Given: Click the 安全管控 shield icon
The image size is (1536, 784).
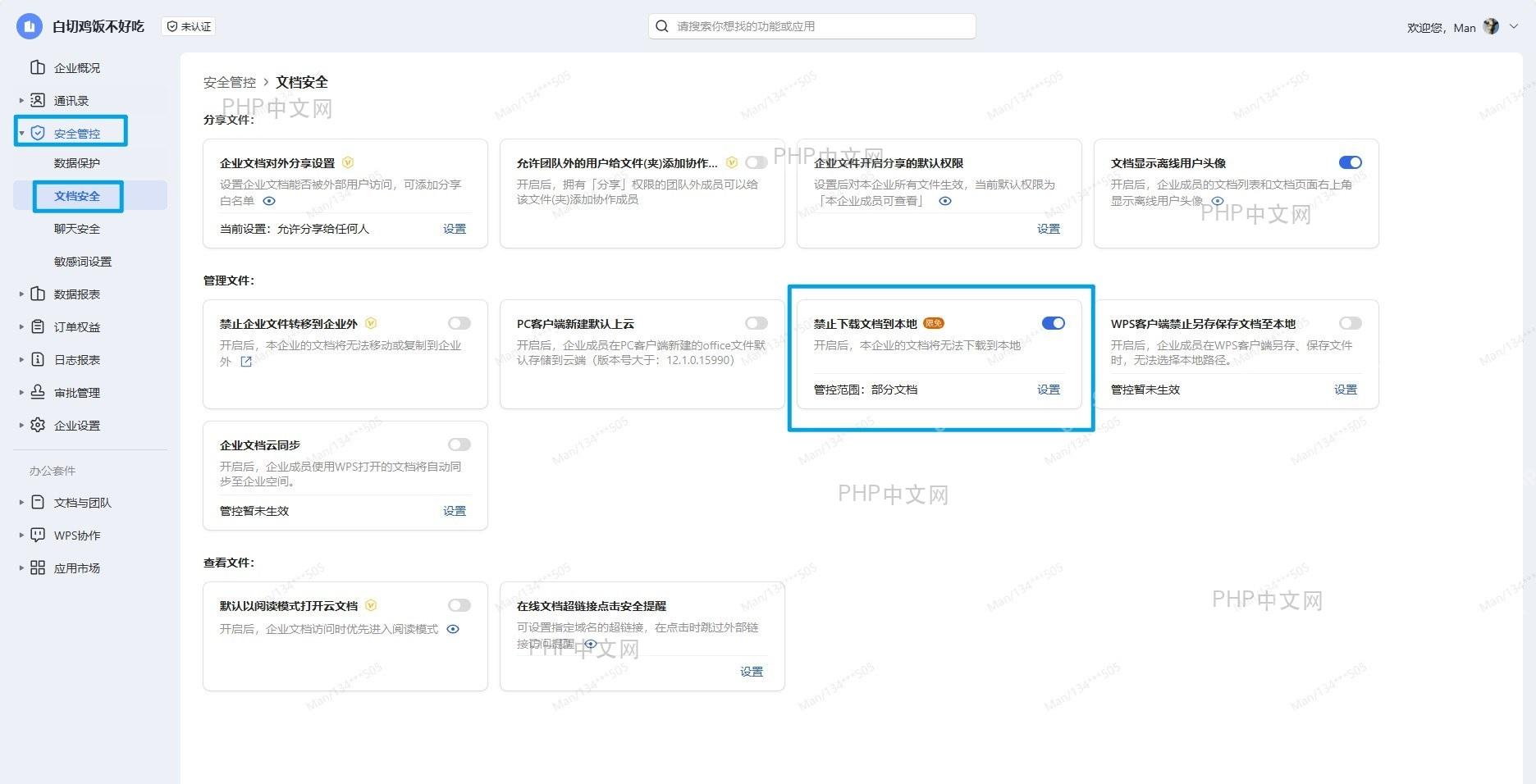Looking at the screenshot, I should [x=38, y=133].
